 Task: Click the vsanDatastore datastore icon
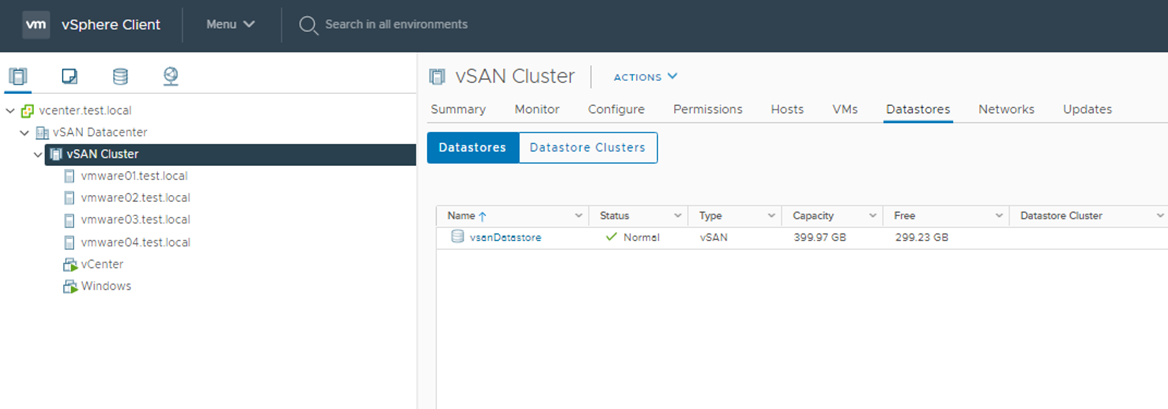pyautogui.click(x=457, y=237)
